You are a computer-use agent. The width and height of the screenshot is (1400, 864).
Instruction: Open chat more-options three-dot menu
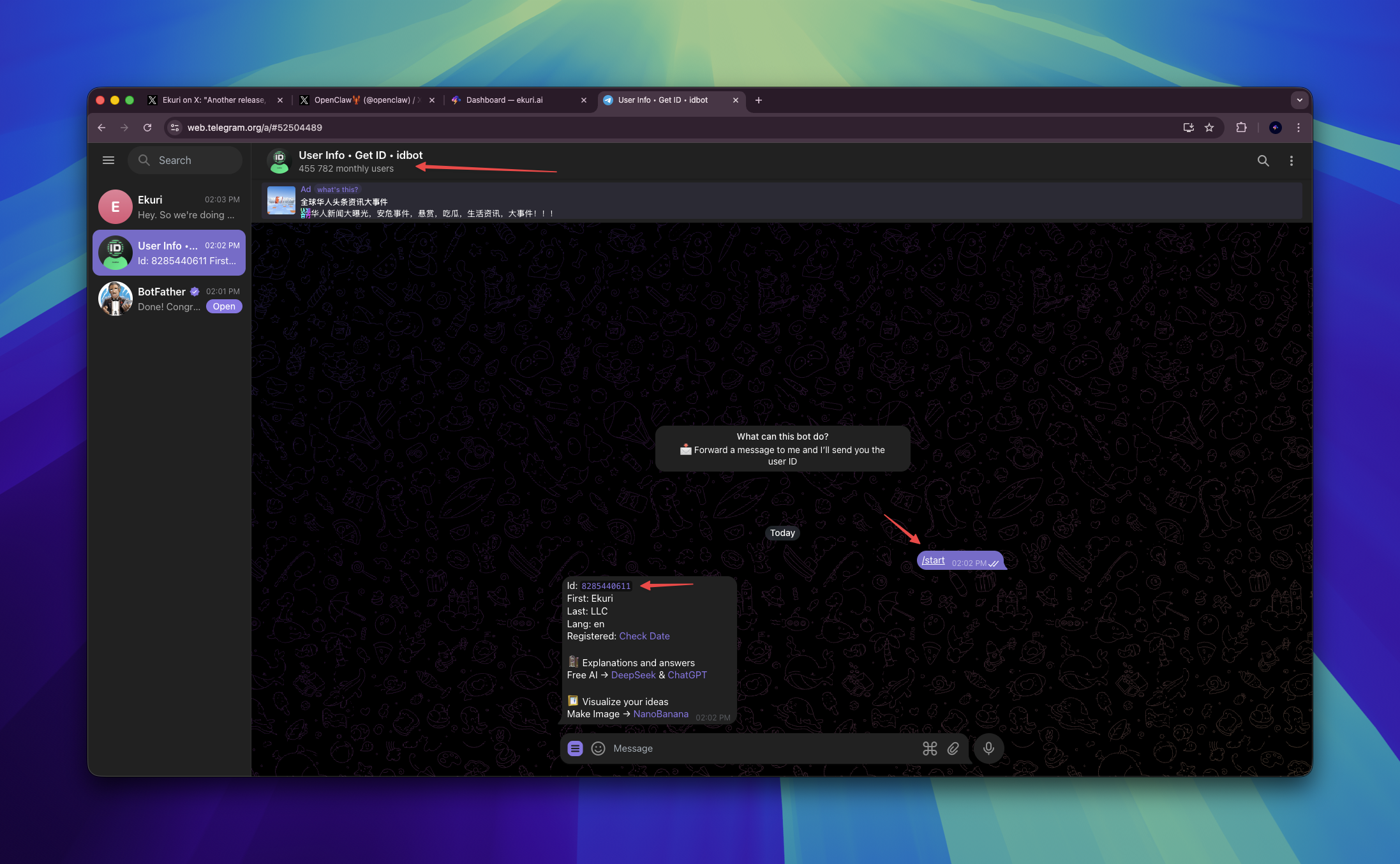point(1292,161)
